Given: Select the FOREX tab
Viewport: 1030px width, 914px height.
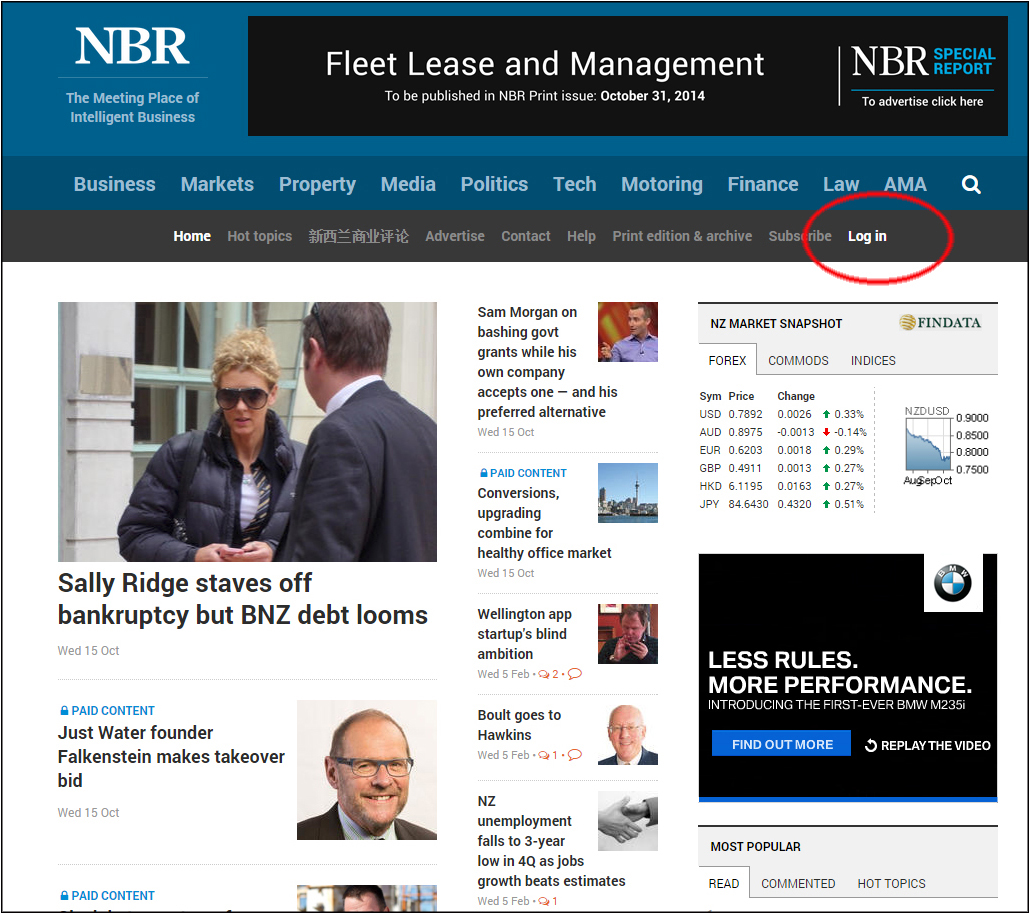Looking at the screenshot, I should click(x=727, y=360).
